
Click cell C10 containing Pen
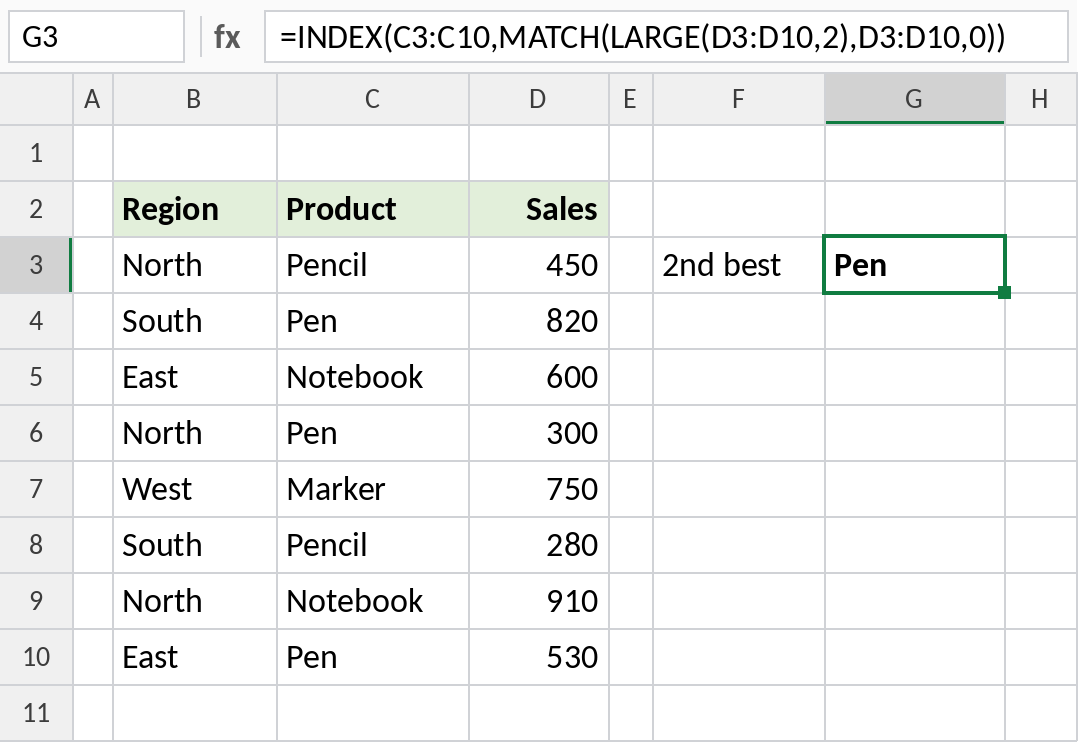373,657
